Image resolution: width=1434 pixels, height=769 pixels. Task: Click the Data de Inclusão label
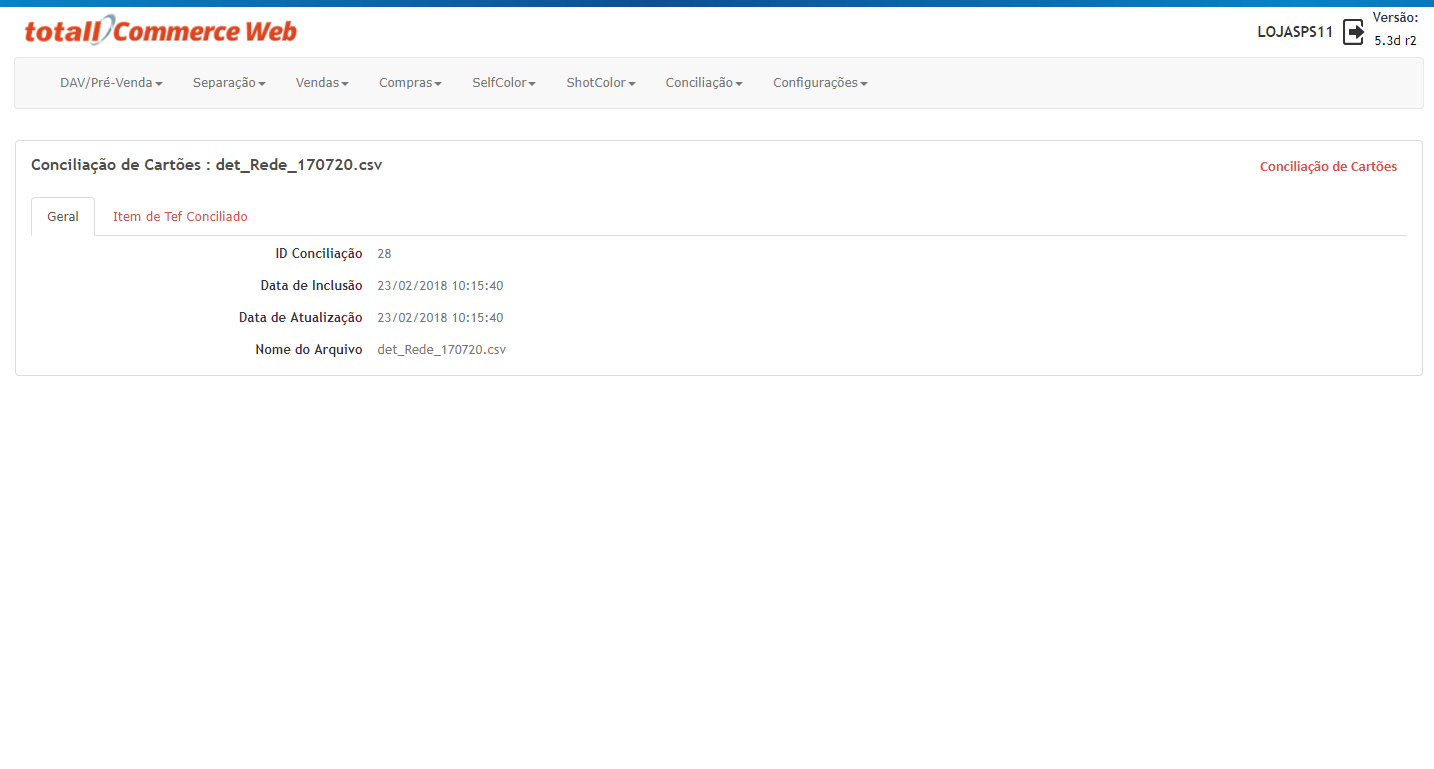click(x=311, y=286)
